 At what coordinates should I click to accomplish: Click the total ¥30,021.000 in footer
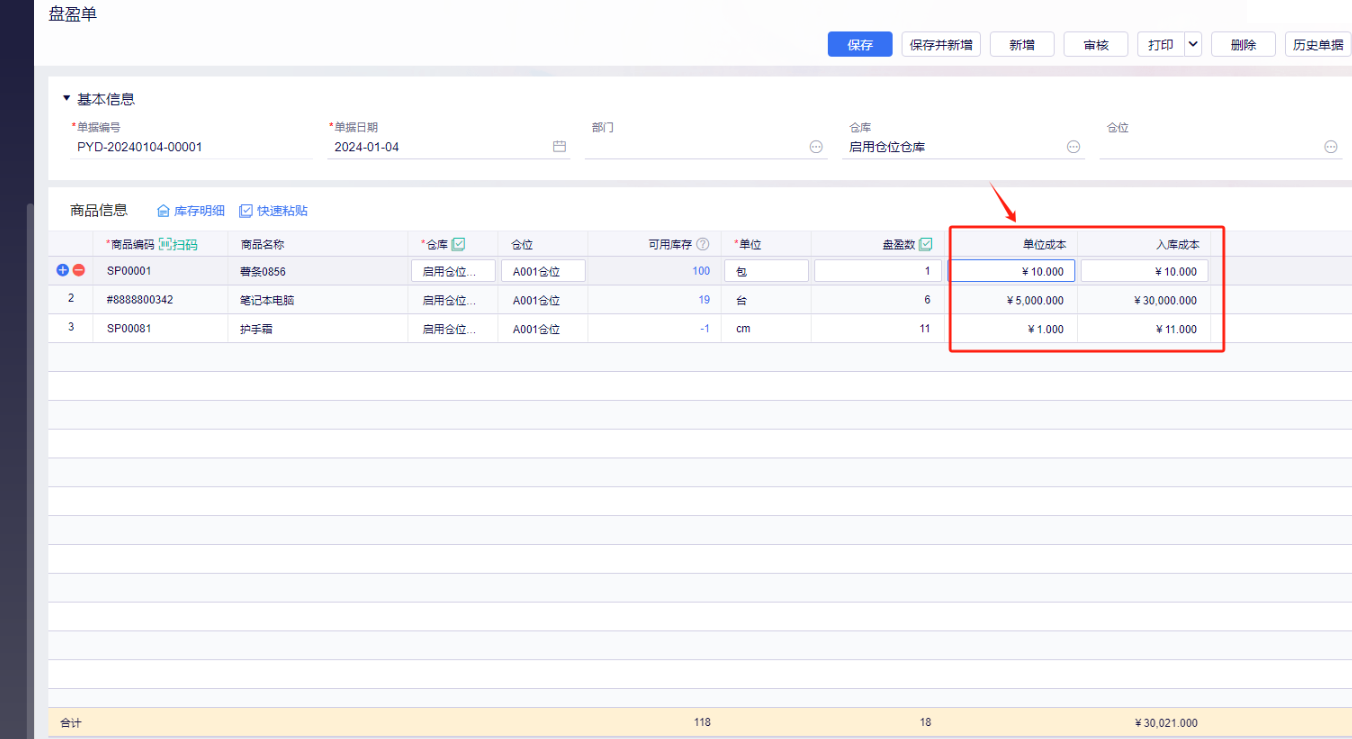click(1166, 723)
